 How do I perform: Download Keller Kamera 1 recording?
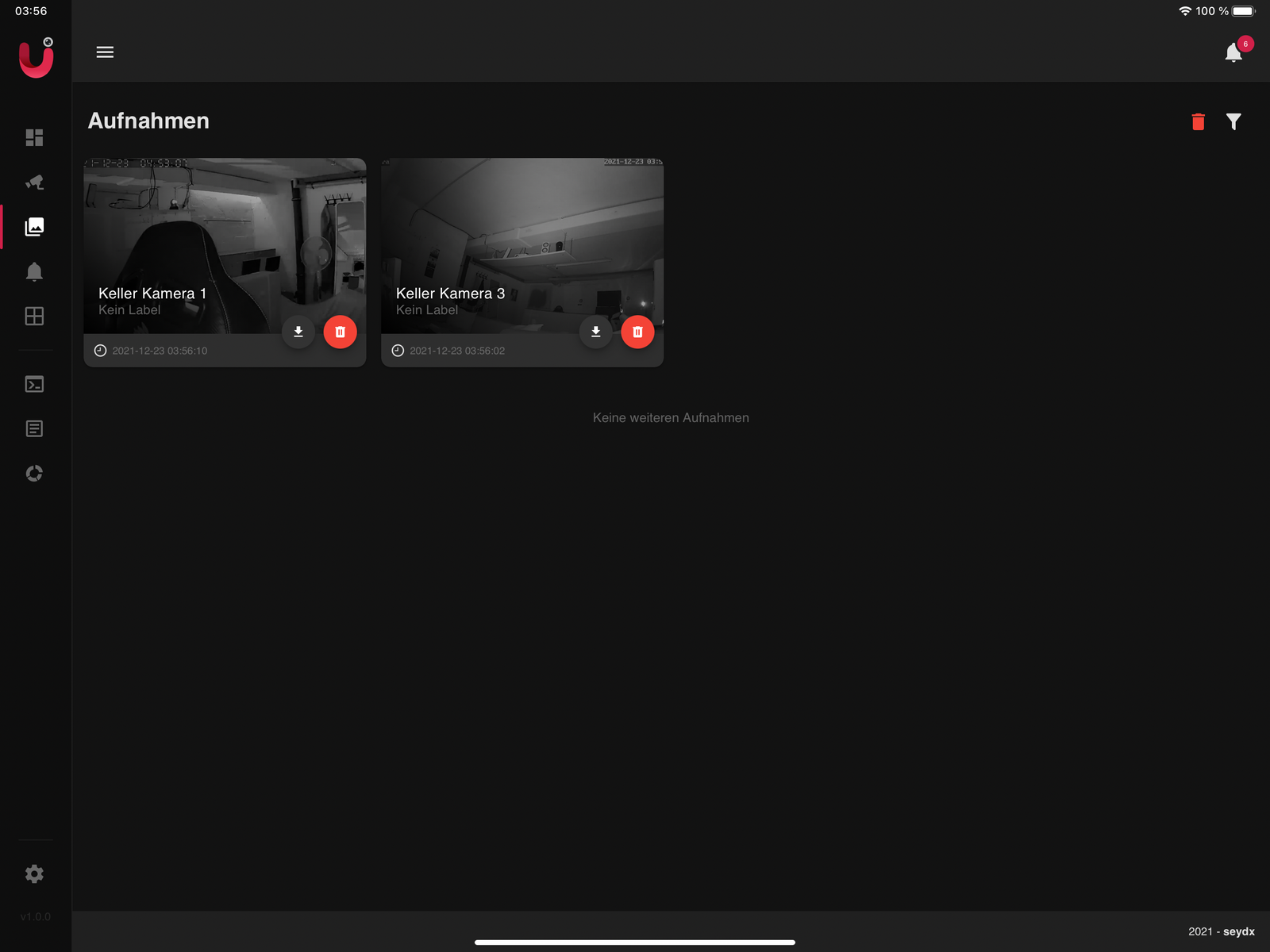(x=298, y=332)
